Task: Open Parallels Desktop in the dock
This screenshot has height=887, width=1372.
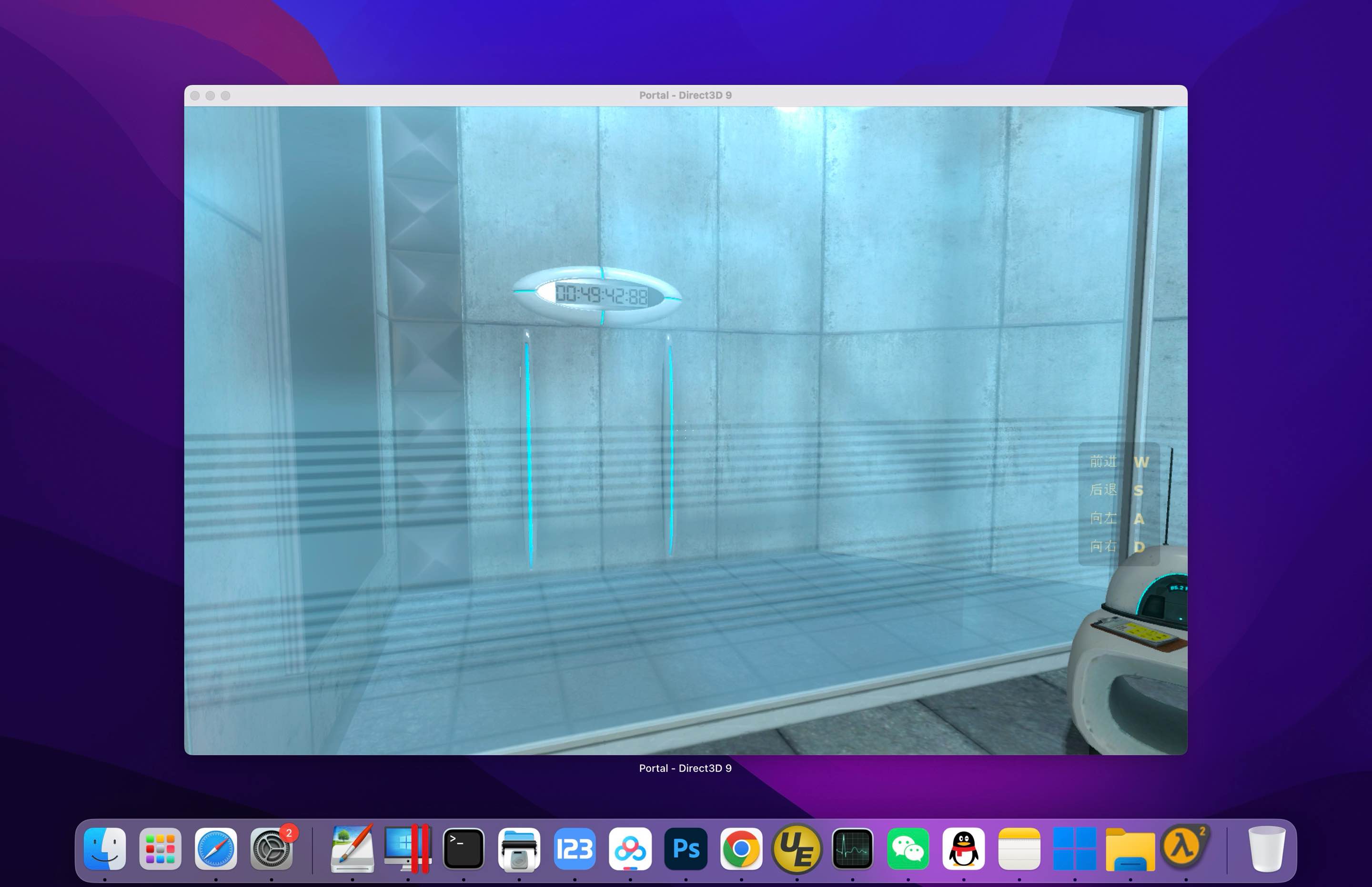Action: click(408, 848)
